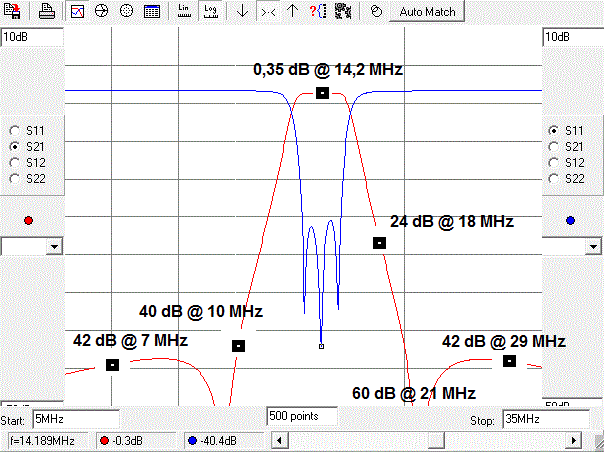Switch to the Smith chart view icon
Image resolution: width=604 pixels, height=452 pixels.
[102, 12]
